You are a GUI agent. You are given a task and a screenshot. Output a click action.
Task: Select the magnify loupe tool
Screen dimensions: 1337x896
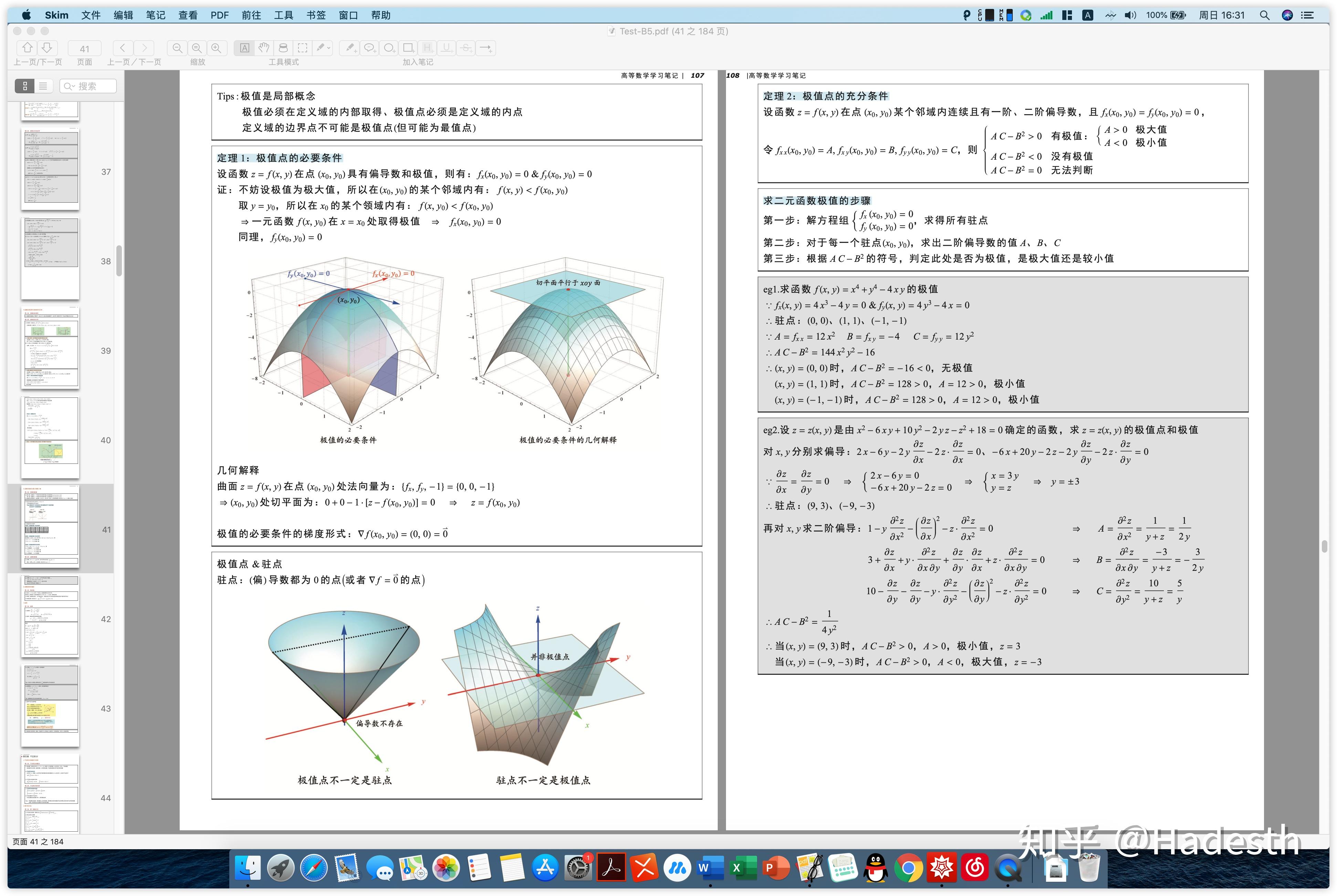coord(284,48)
